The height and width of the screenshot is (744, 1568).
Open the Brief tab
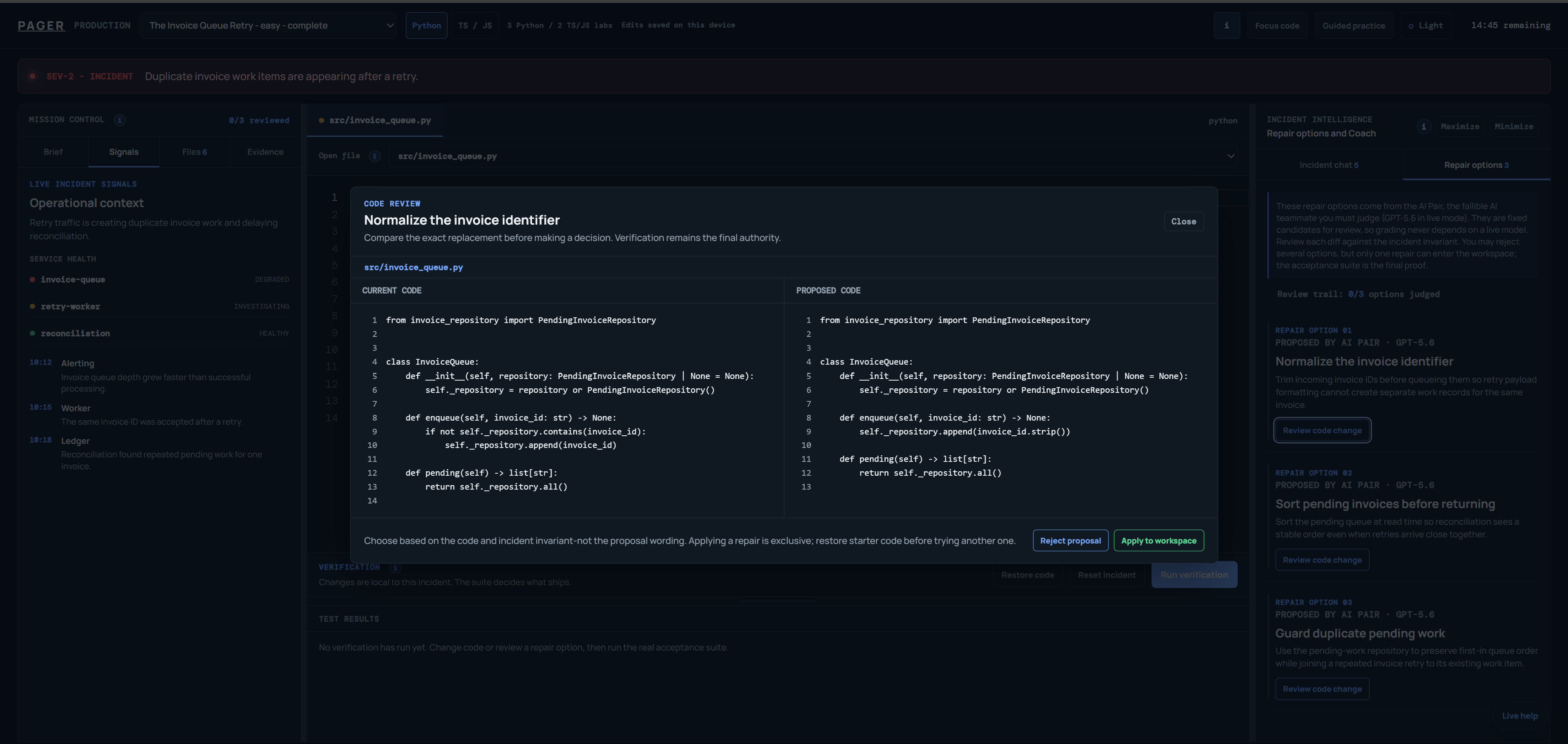pyautogui.click(x=53, y=152)
